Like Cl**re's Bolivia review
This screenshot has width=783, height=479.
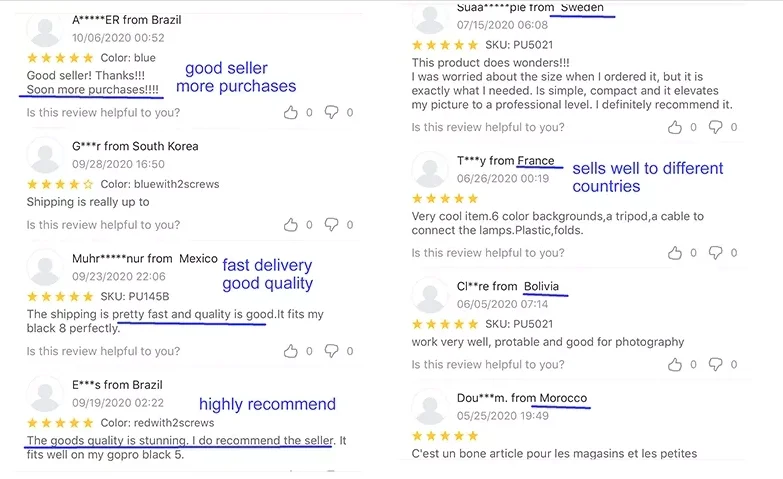coord(675,365)
